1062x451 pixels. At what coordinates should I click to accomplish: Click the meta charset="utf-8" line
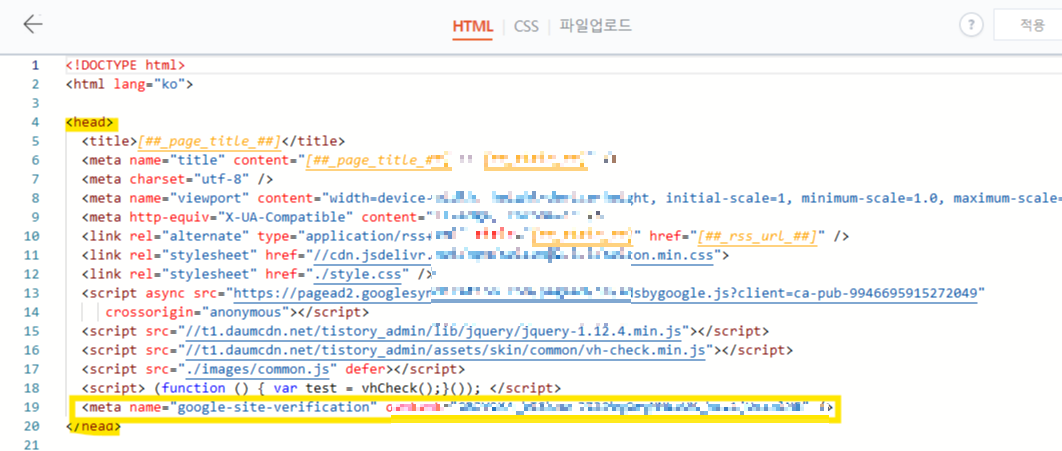[x=177, y=179]
